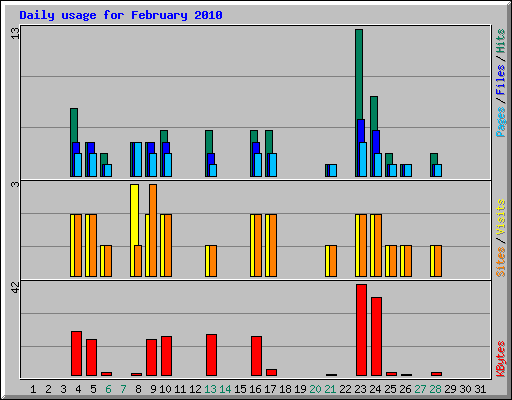The image size is (512, 400).
Task: Click the green weekend day label '21'
Action: [x=330, y=389]
